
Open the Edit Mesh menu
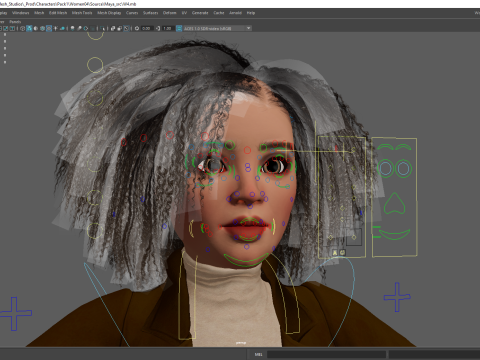58,13
